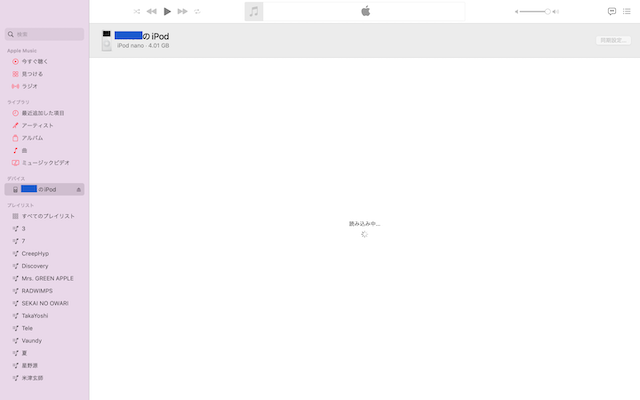Open ミュージックビデオ library view

44,163
